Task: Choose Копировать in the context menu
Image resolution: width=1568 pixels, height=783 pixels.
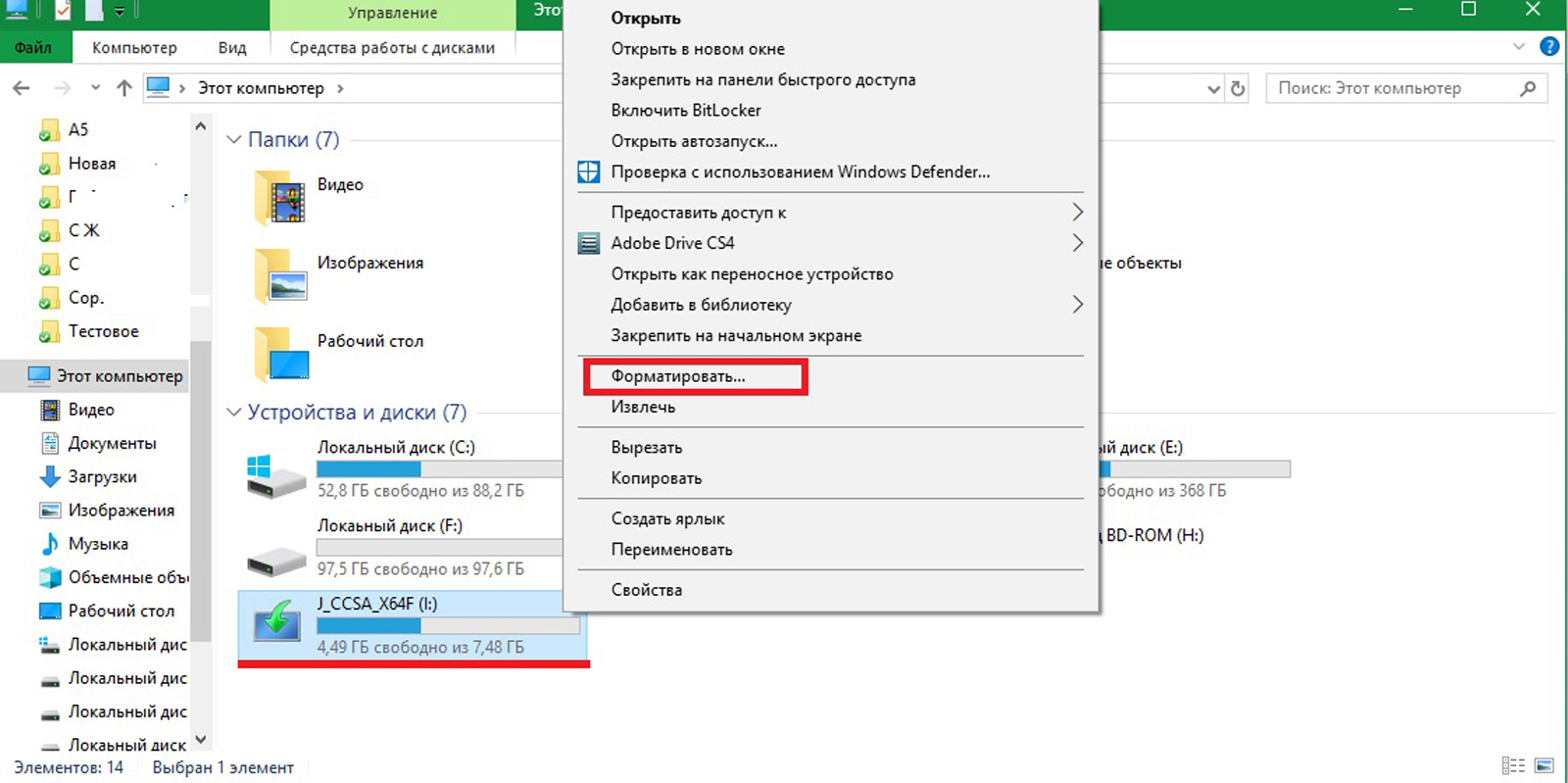Action: point(656,478)
